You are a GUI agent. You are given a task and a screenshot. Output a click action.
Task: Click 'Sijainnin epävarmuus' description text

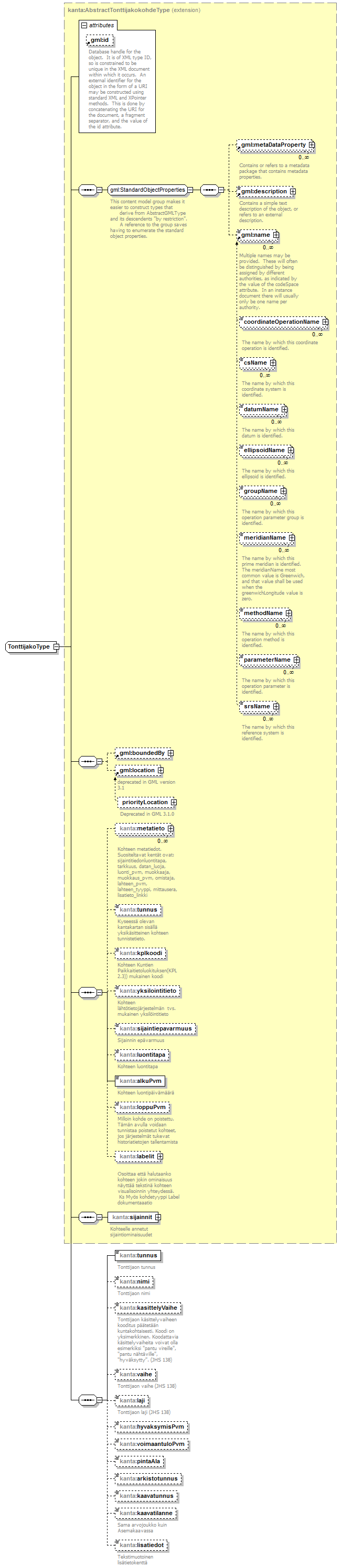[141, 1040]
